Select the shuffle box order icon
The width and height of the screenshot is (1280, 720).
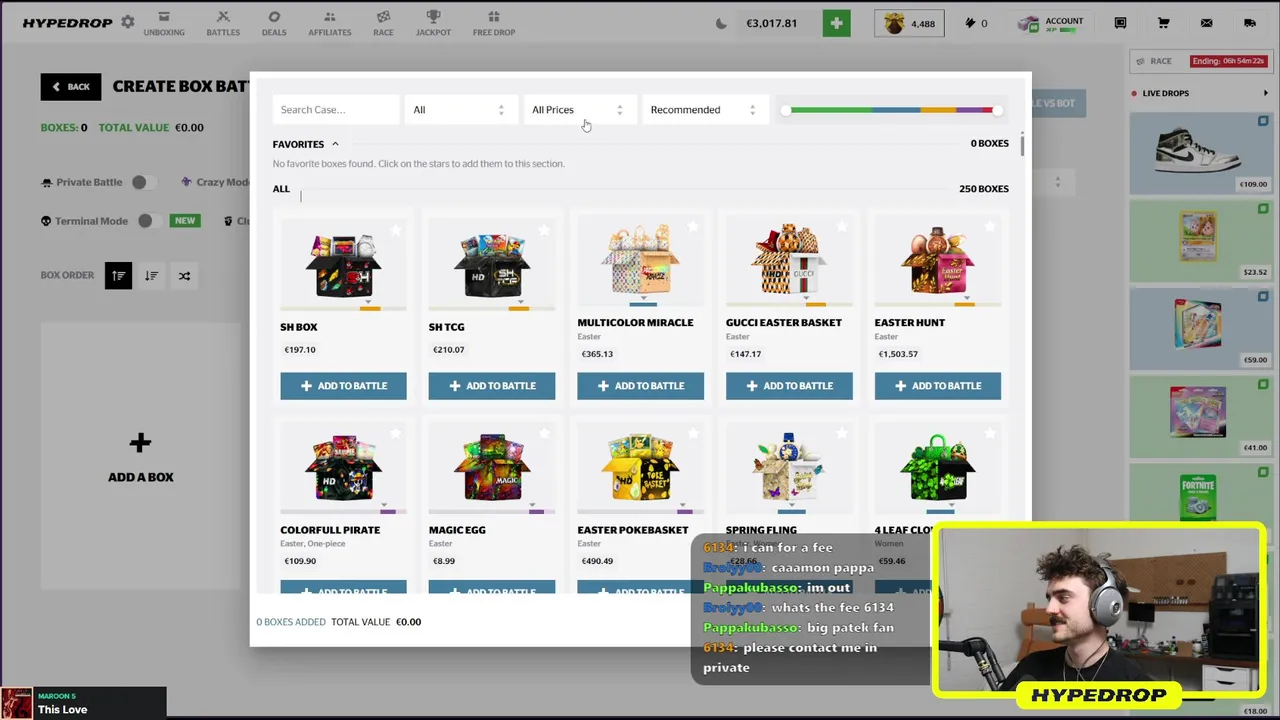(184, 275)
